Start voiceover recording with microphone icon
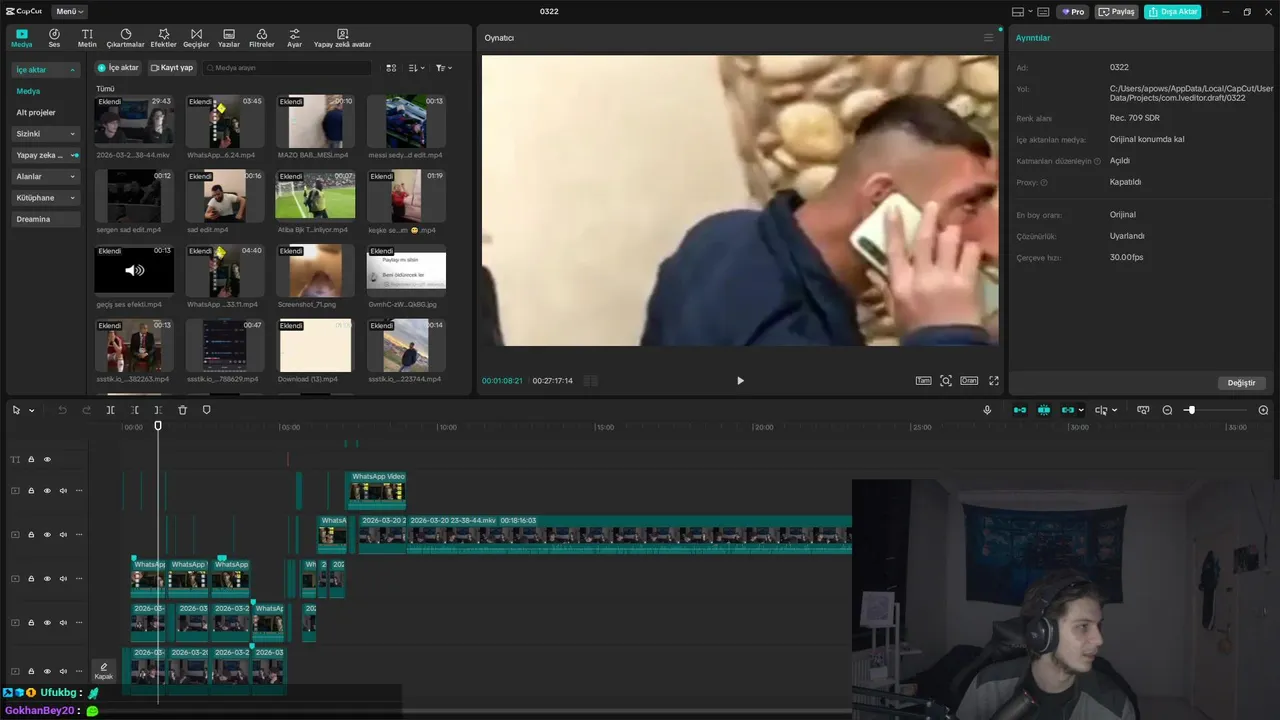The height and width of the screenshot is (720, 1280). [987, 410]
